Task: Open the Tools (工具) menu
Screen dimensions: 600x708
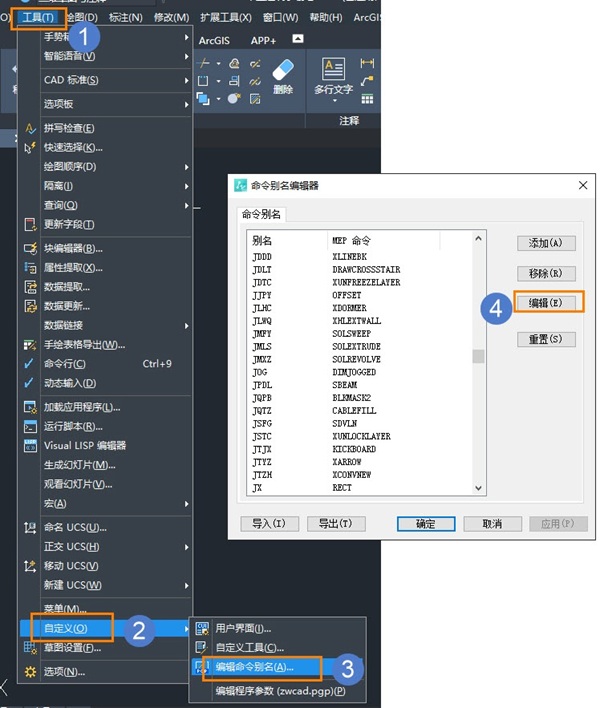Action: 38,18
